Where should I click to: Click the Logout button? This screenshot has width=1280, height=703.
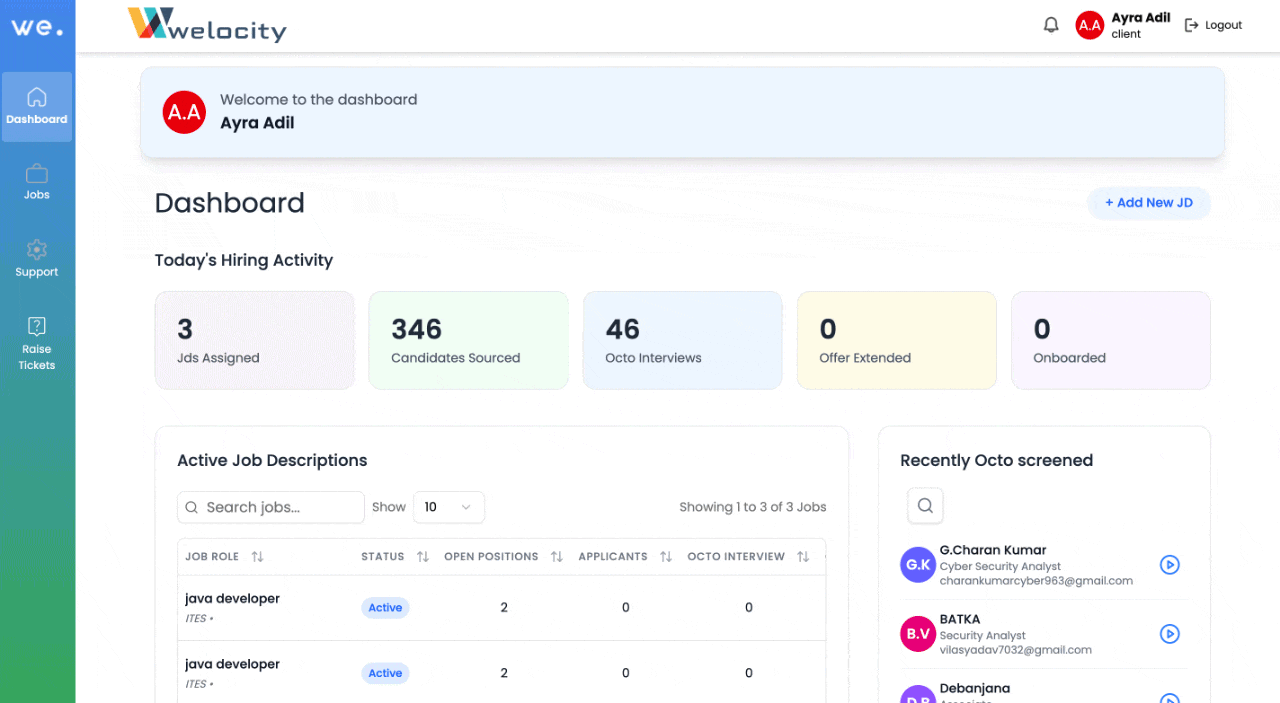pos(1213,25)
